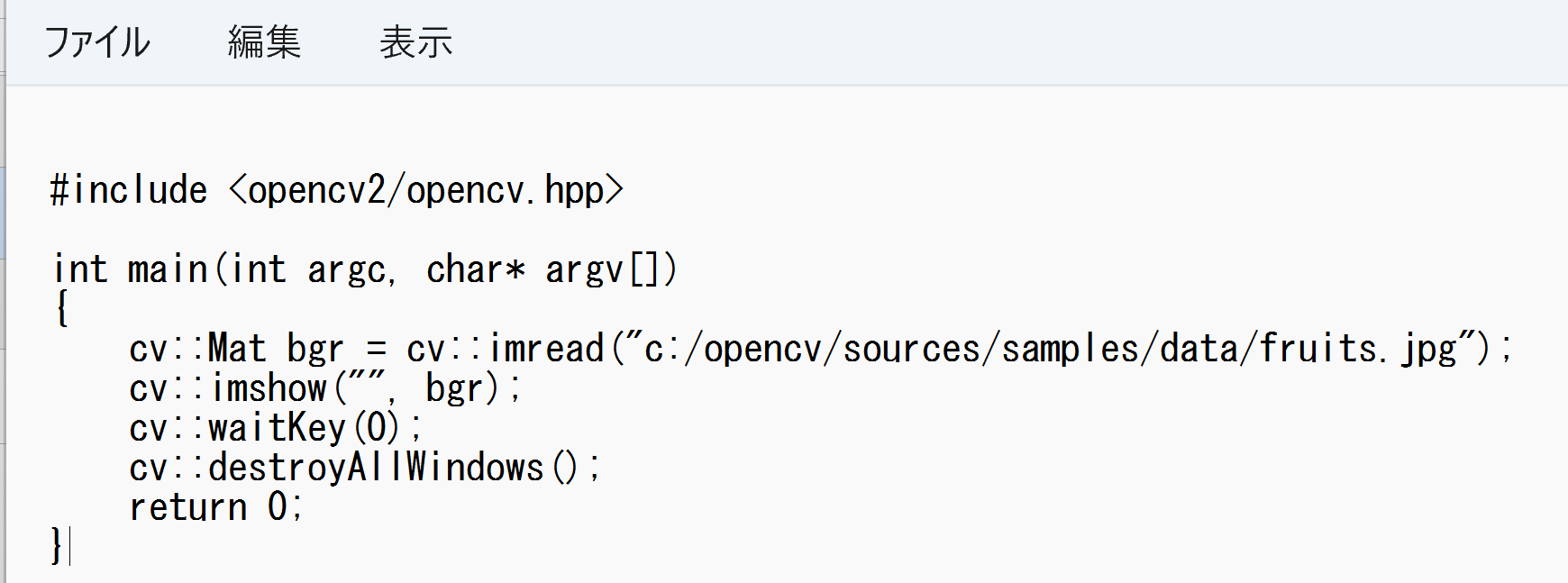This screenshot has height=583, width=1568.
Task: Click the empty line above #include
Action: tap(784, 135)
